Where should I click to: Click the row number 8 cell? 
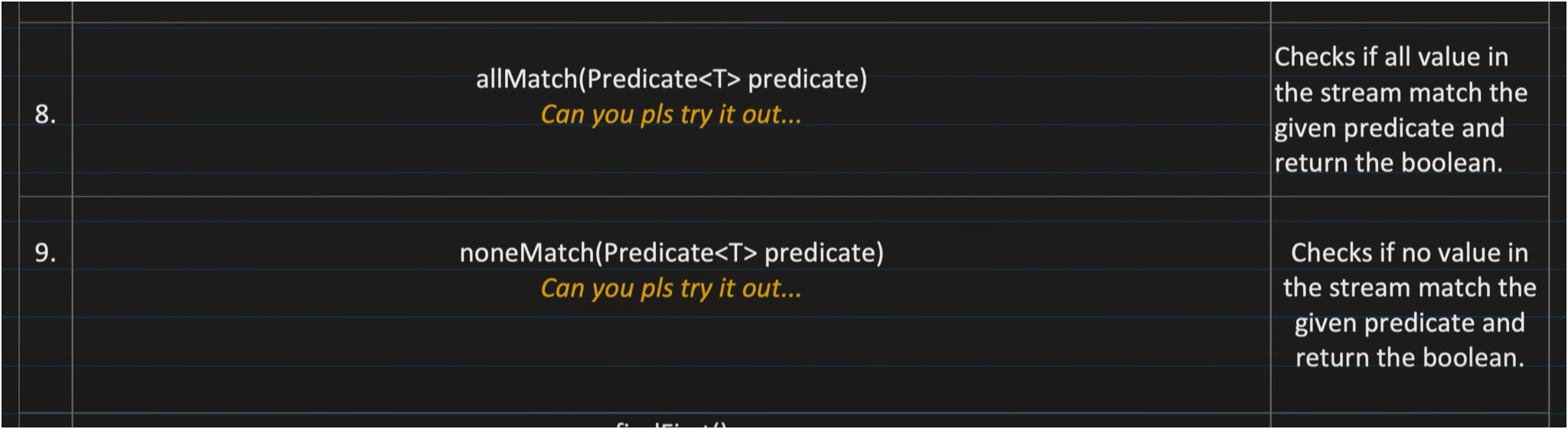click(45, 114)
